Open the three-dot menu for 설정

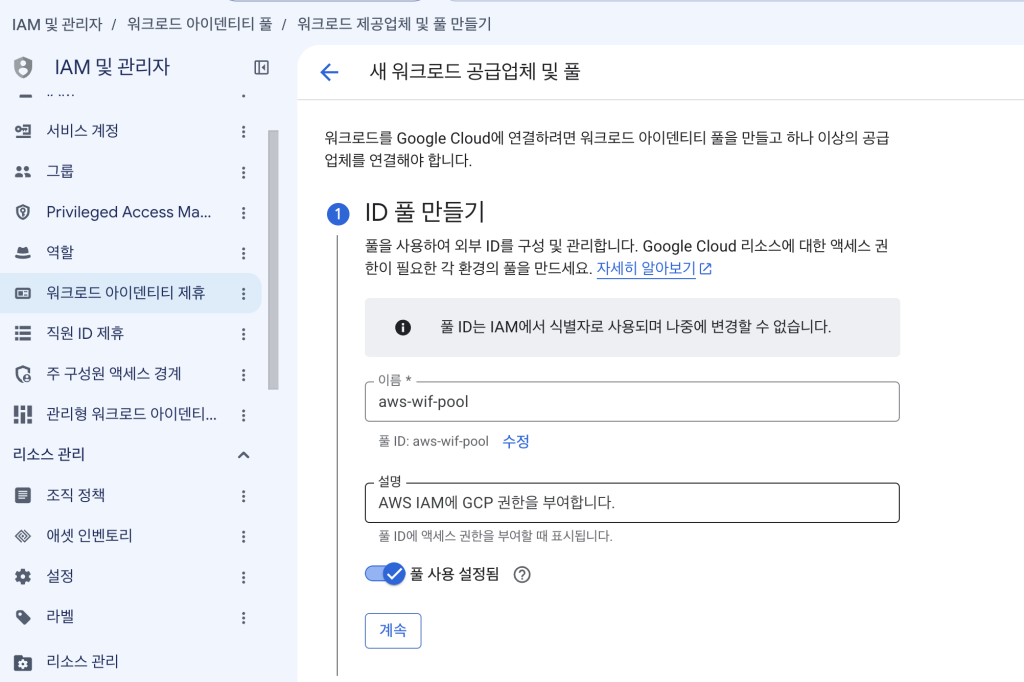coord(244,577)
